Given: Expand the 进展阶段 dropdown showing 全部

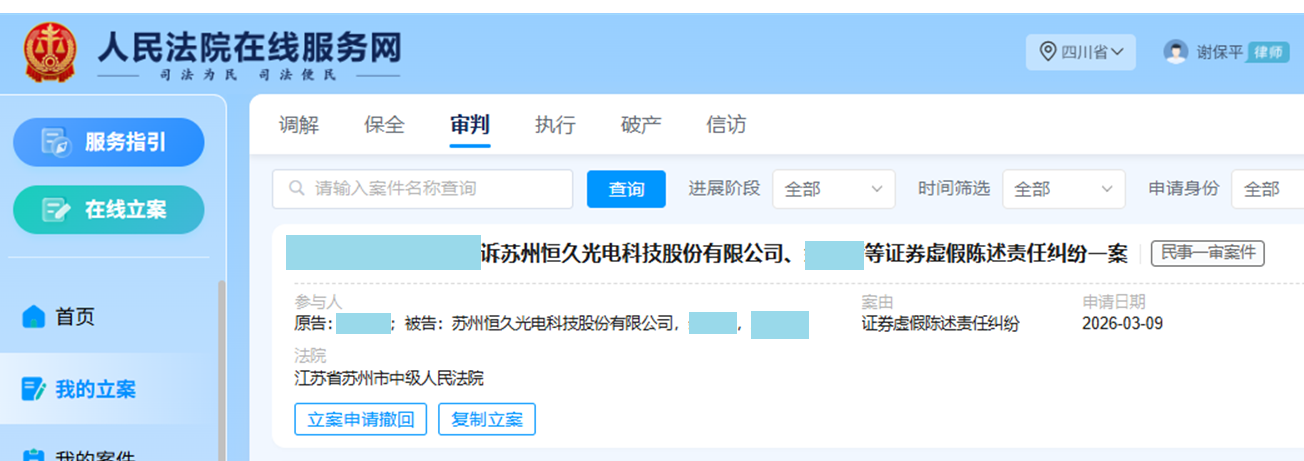Looking at the screenshot, I should tap(834, 189).
